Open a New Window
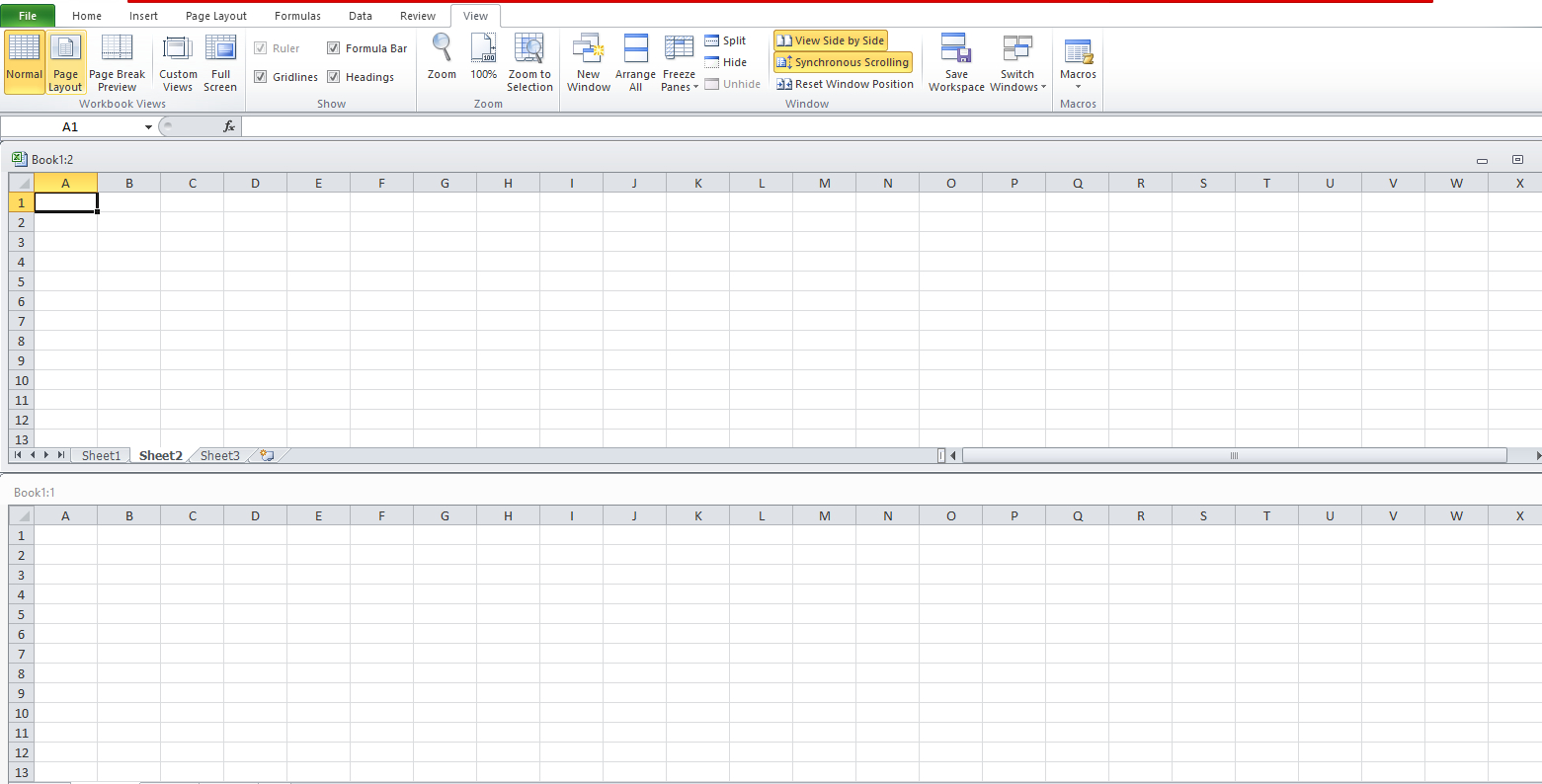1542x784 pixels. point(589,62)
